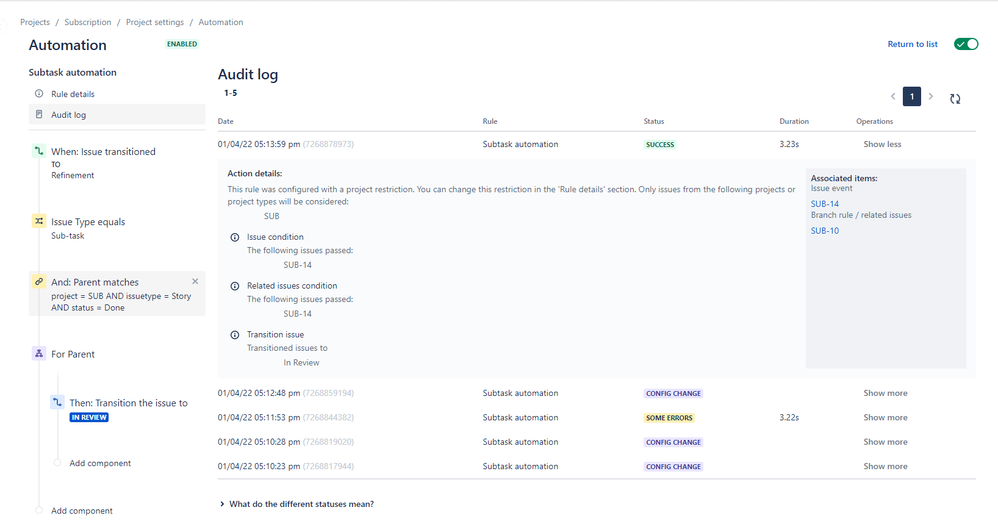Go to previous audit log page
This screenshot has width=998, height=532.
click(x=893, y=97)
